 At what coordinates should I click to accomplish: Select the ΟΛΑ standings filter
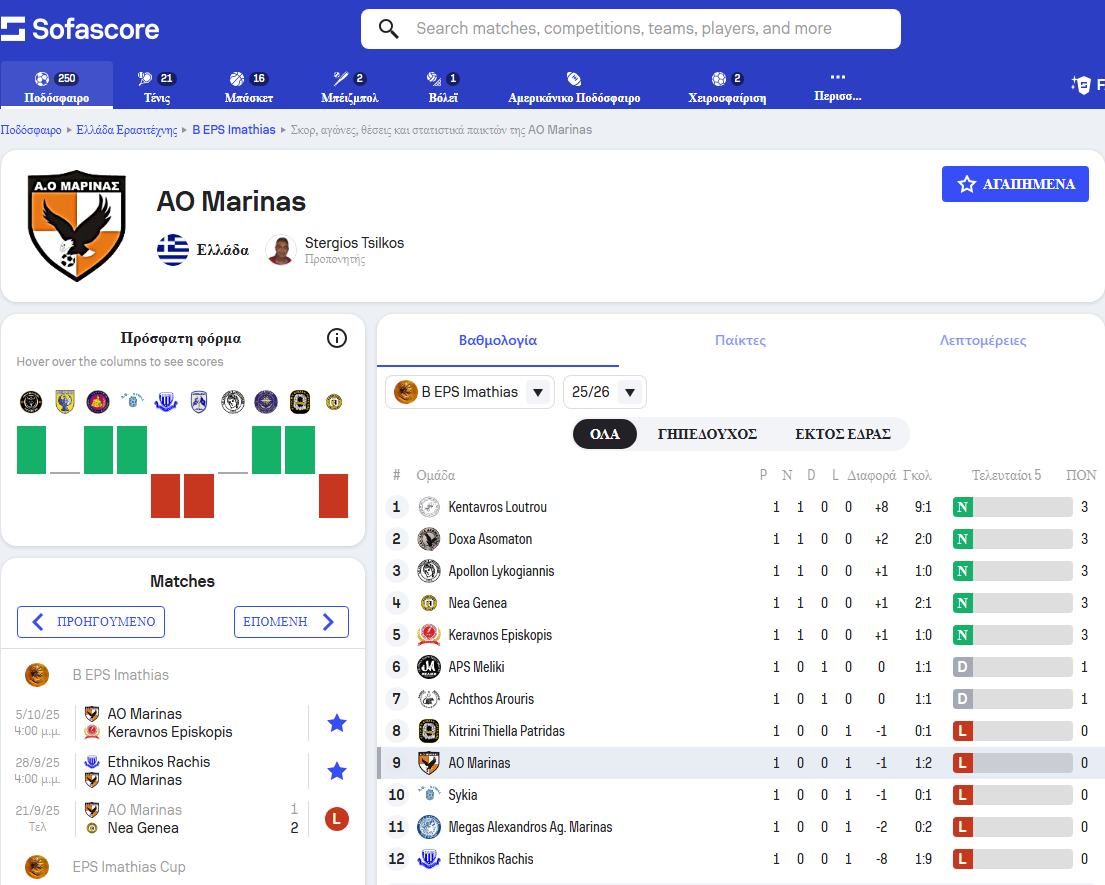(605, 434)
